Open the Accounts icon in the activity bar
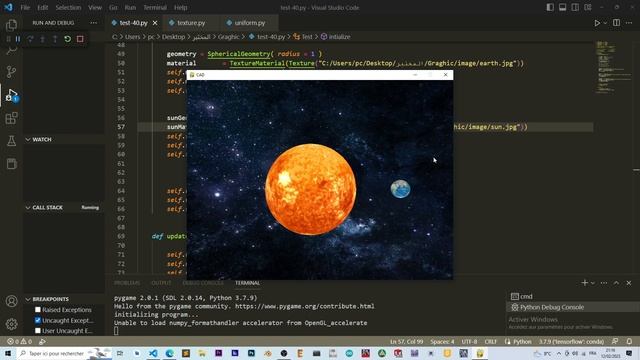The width and height of the screenshot is (640, 360). point(11,301)
